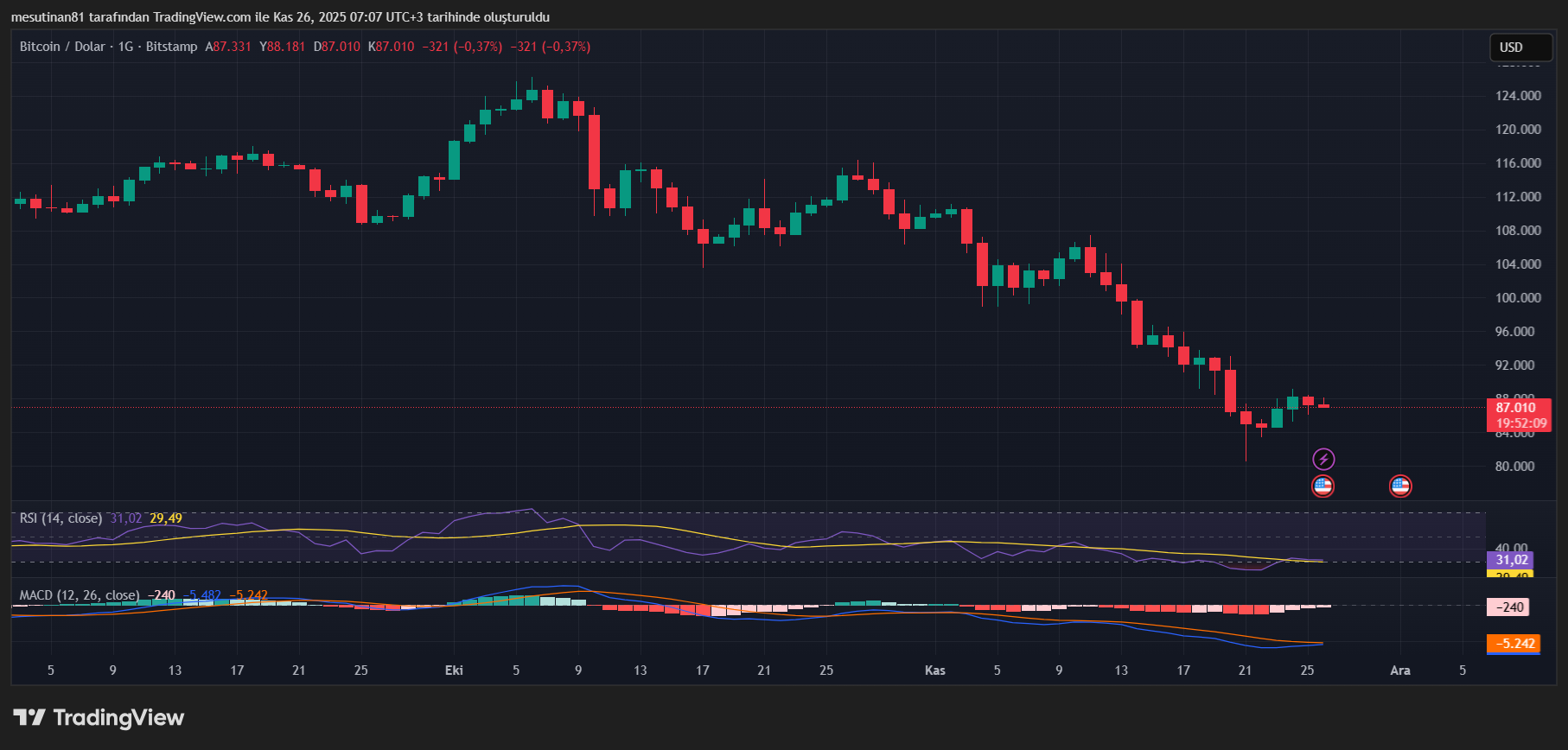Click the purple 31,02 RSI value tag
Screen dimensions: 1568x750
[1509, 560]
